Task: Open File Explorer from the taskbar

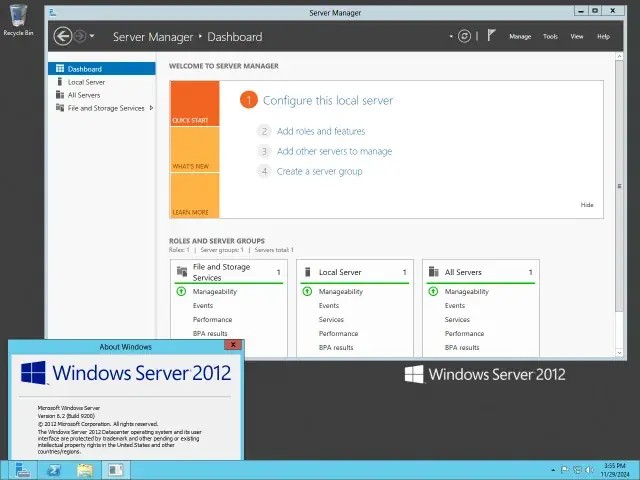Action: 85,471
